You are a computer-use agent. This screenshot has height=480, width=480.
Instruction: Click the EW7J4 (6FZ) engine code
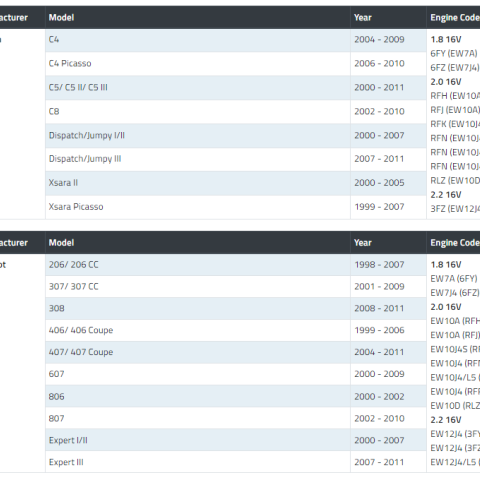coord(455,293)
